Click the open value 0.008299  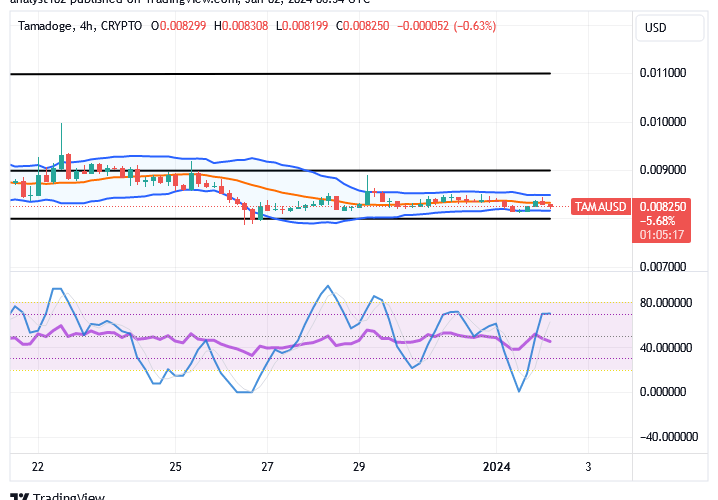pos(183,26)
